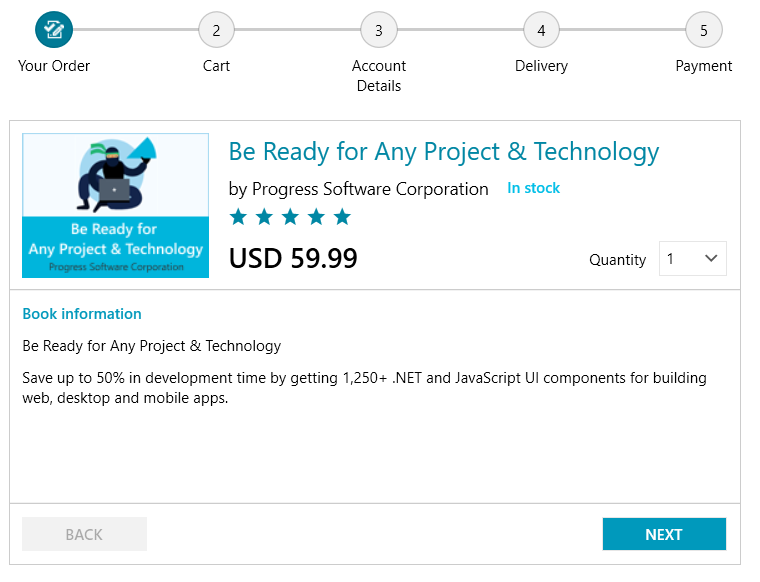Open the 'Be Ready for Any Project & Technology' title
The height and width of the screenshot is (582, 760).
(444, 152)
